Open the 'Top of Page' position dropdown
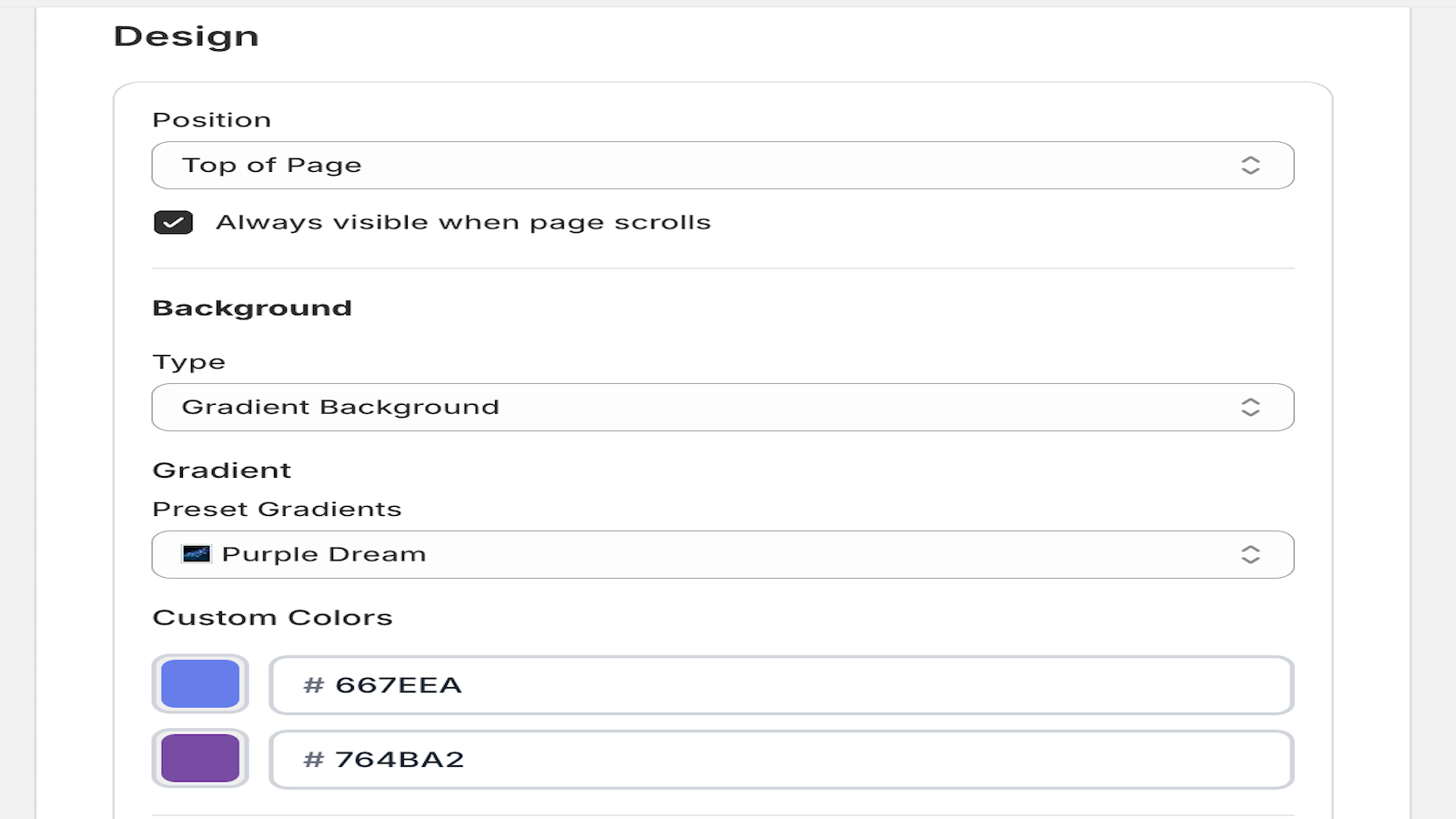Screen dimensions: 1456x819 tap(710, 165)
